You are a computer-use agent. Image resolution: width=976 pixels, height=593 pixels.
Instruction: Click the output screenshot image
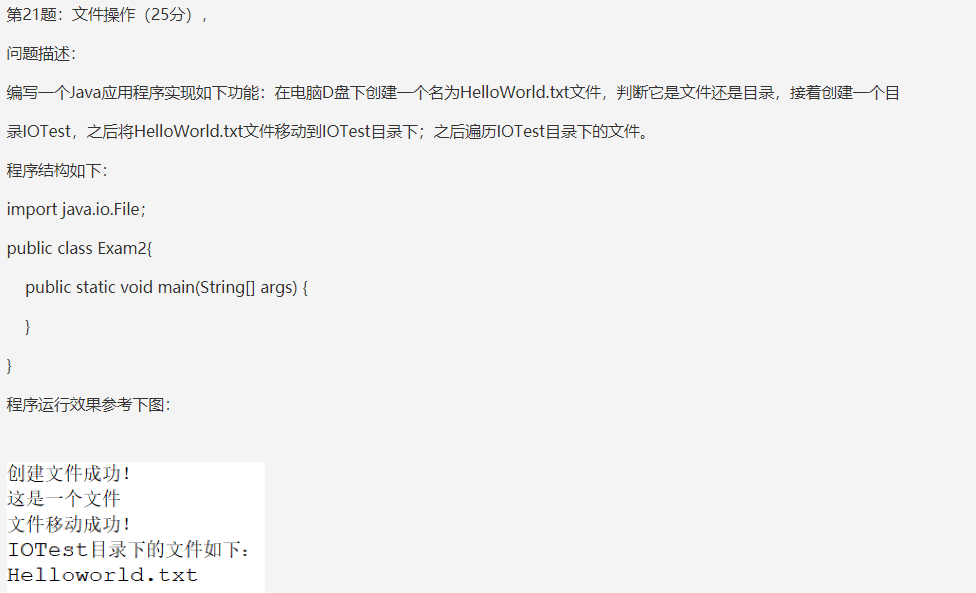point(136,527)
